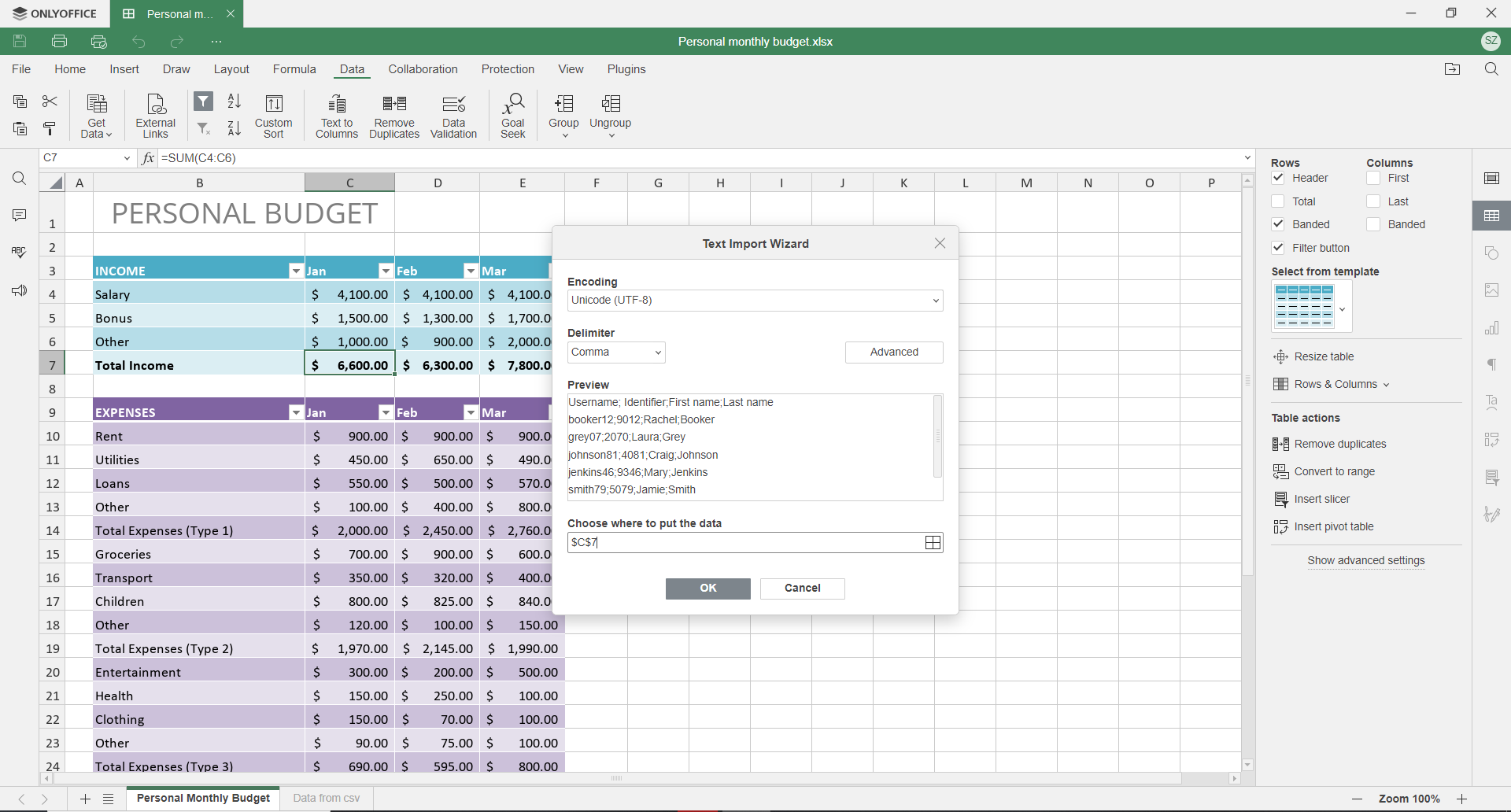1511x812 pixels.
Task: Sort ascending A to Z
Action: point(235,101)
